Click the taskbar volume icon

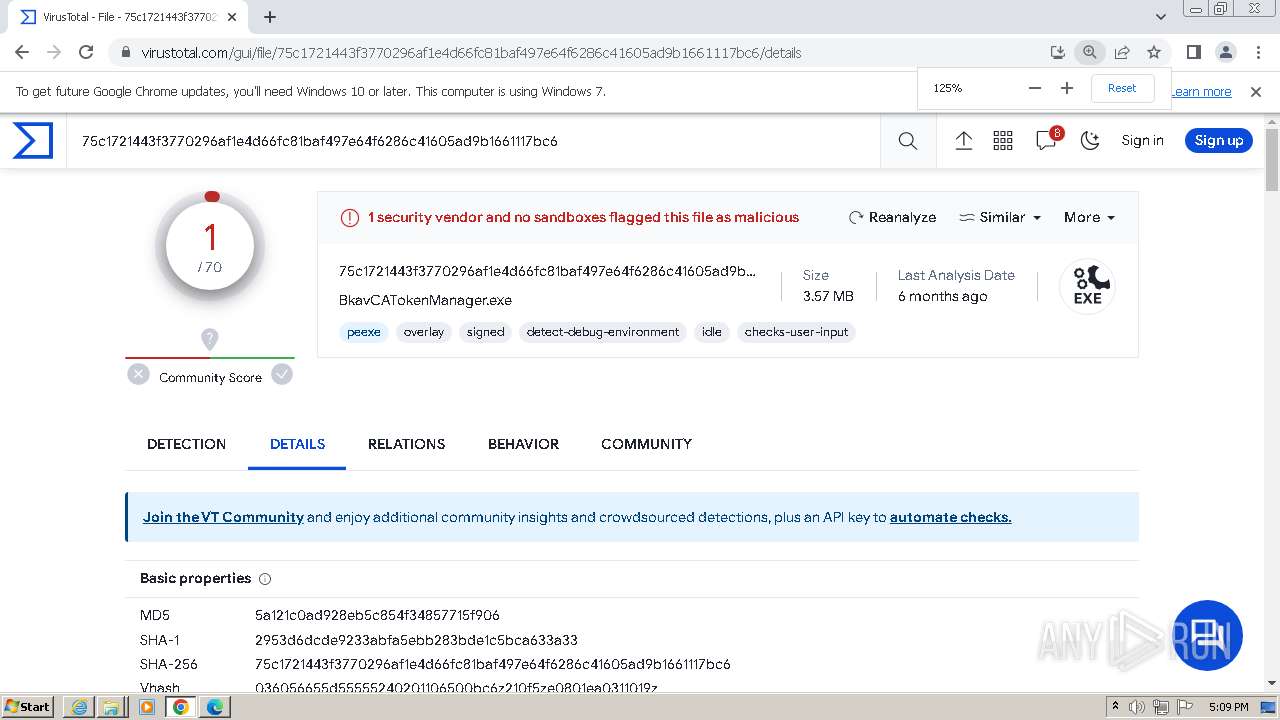1137,707
